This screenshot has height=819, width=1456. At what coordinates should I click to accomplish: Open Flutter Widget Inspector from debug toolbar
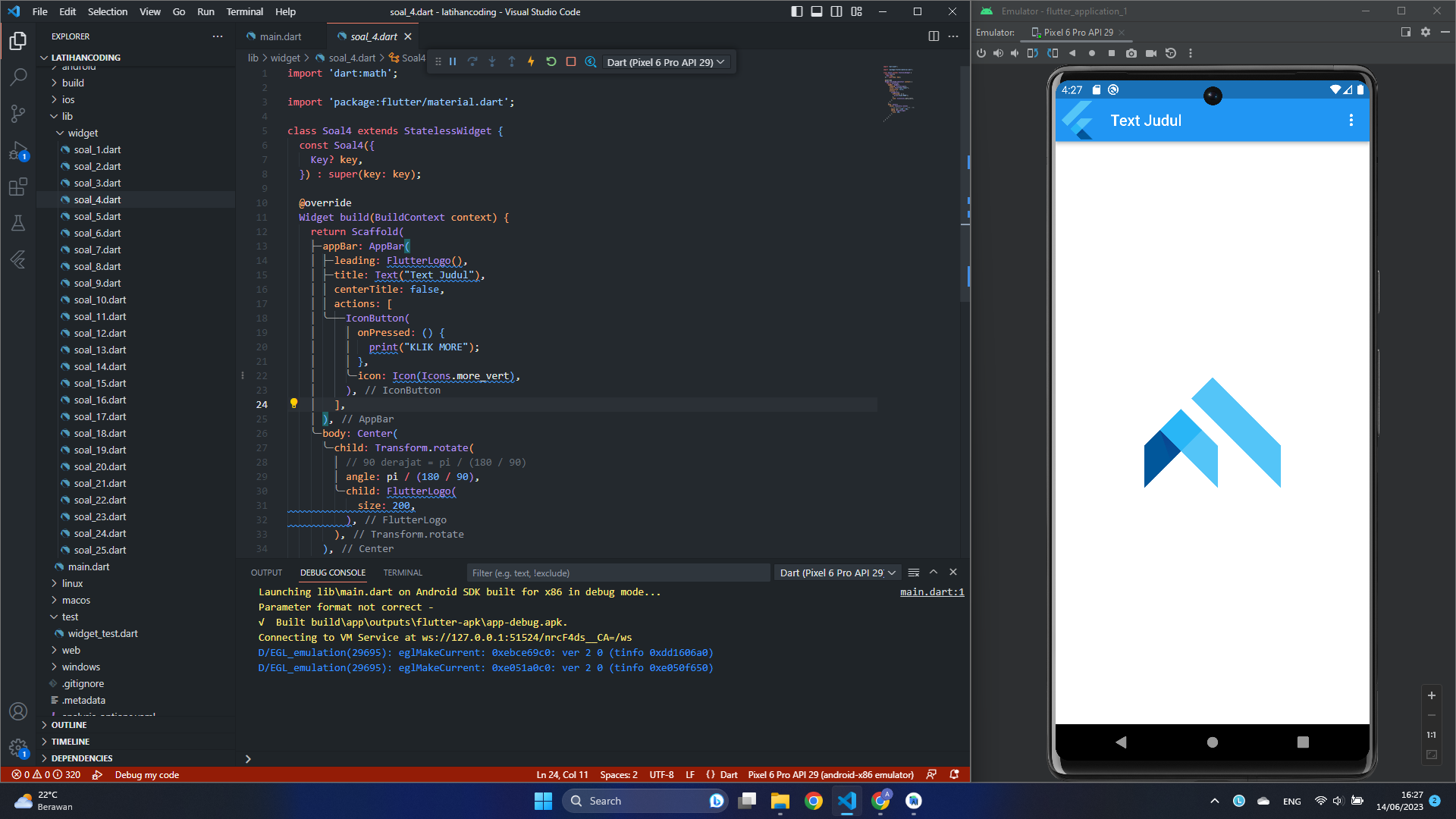(x=591, y=62)
